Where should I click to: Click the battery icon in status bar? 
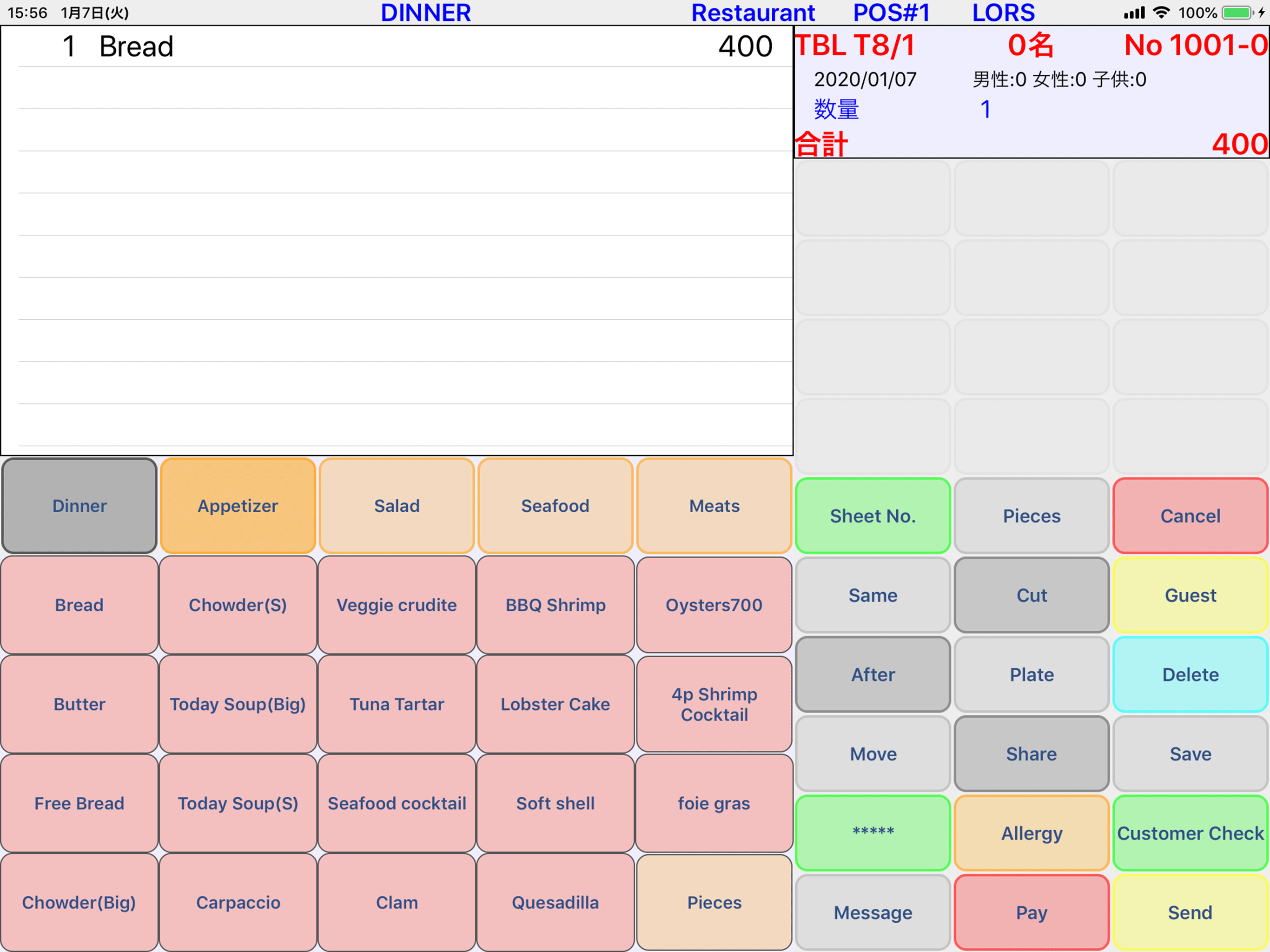(x=1237, y=13)
